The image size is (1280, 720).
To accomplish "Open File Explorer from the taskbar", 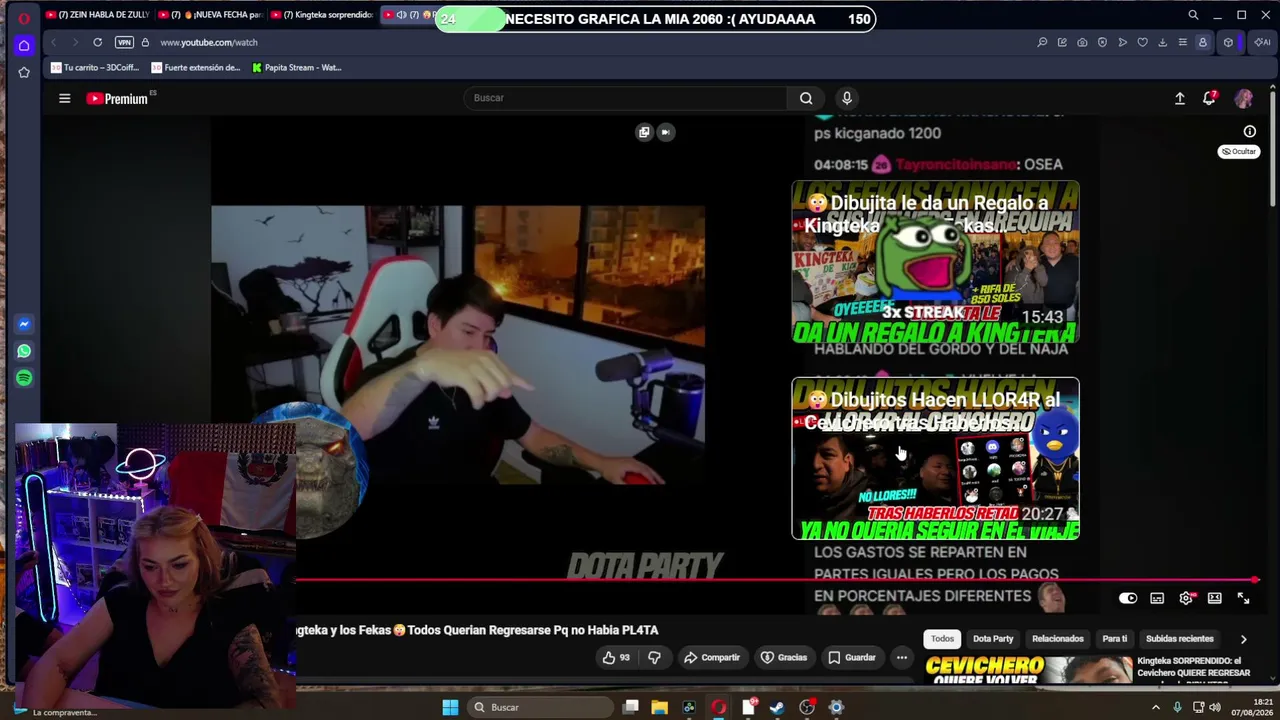I will (x=660, y=707).
